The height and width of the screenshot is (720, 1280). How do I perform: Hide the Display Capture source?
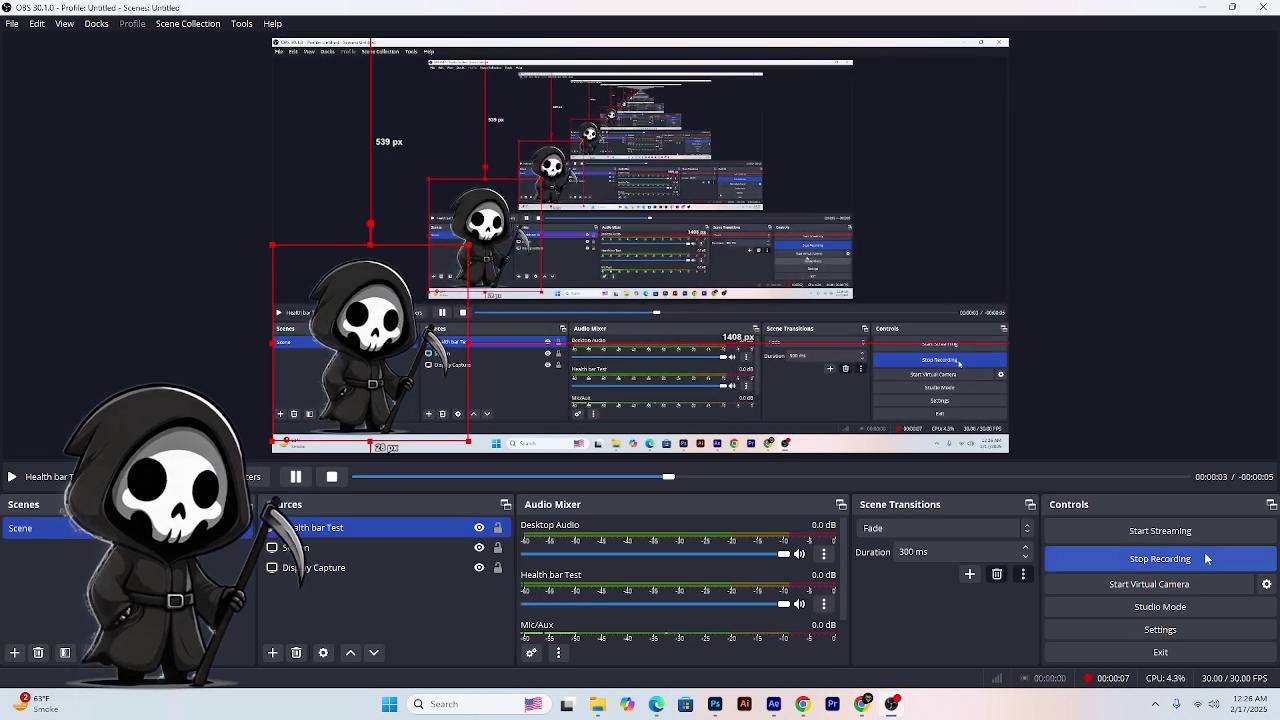coord(479,567)
